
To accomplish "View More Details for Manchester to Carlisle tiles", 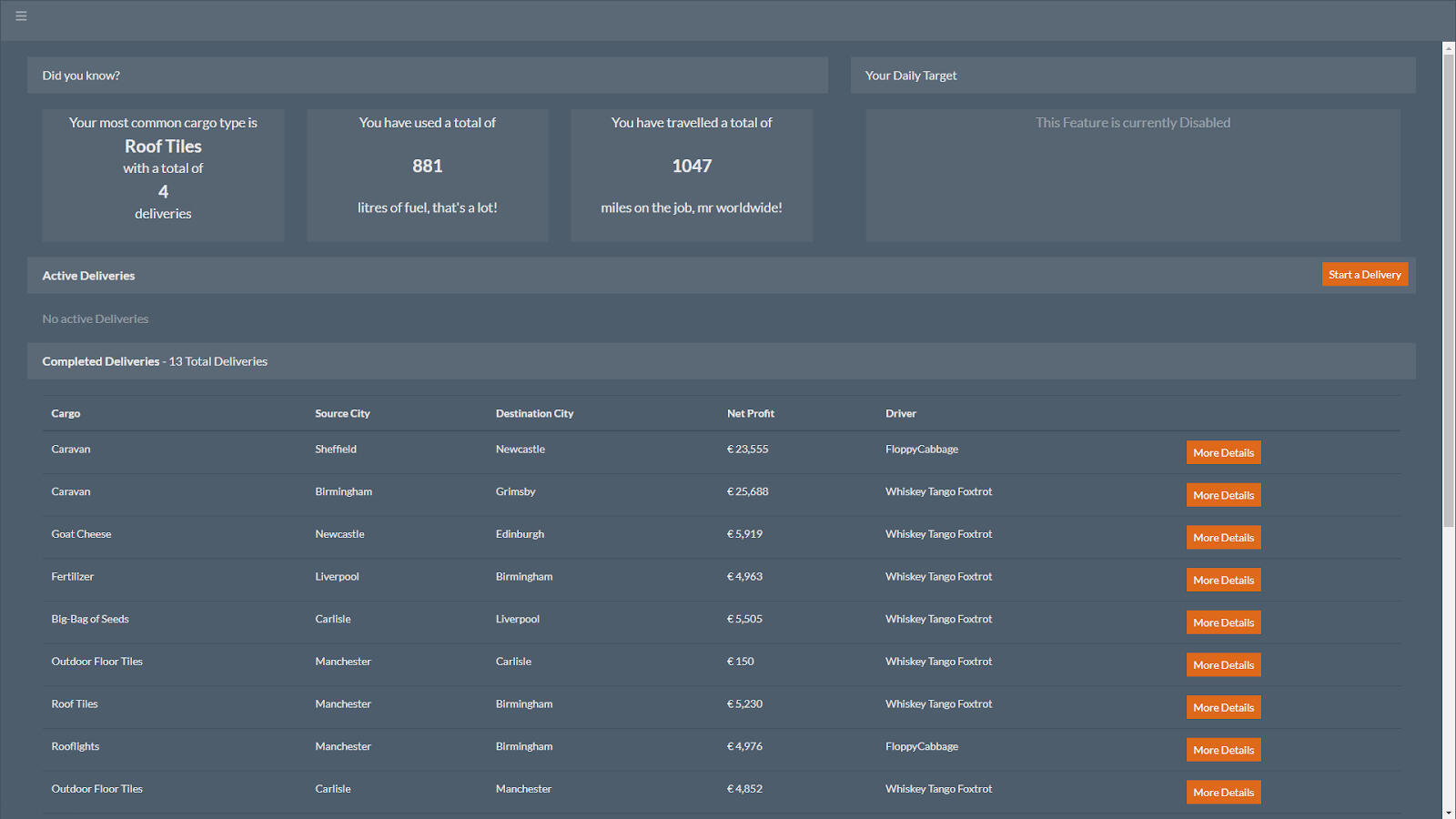I will 1223,665.
